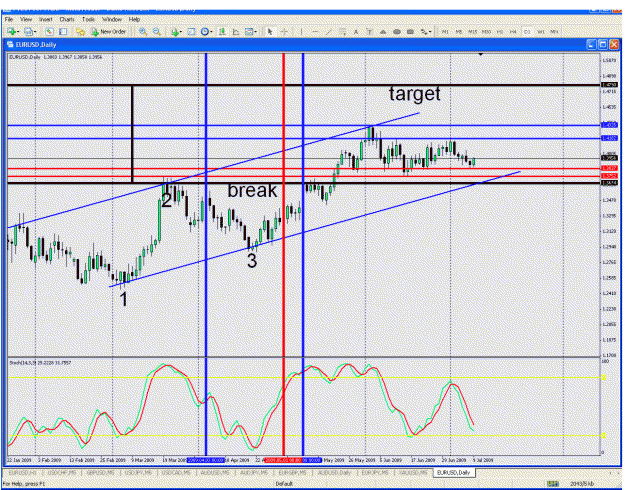Select the D1 daily timeframe
The width and height of the screenshot is (625, 490).
click(527, 31)
